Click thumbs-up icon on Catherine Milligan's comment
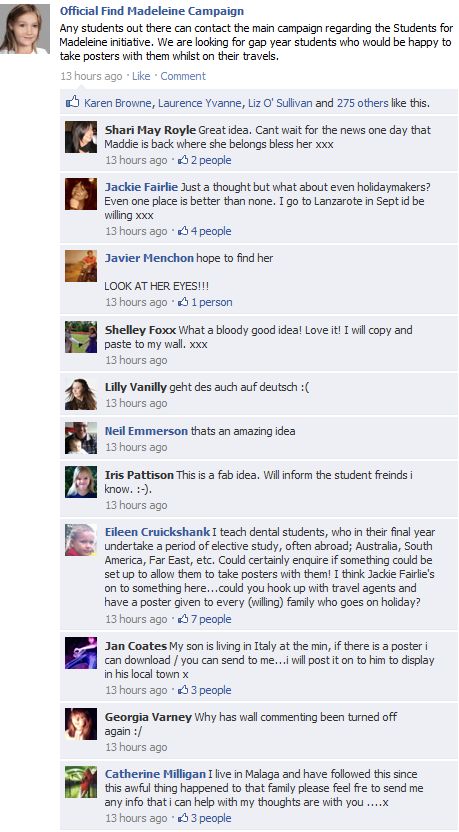The width and height of the screenshot is (459, 832). tap(183, 818)
